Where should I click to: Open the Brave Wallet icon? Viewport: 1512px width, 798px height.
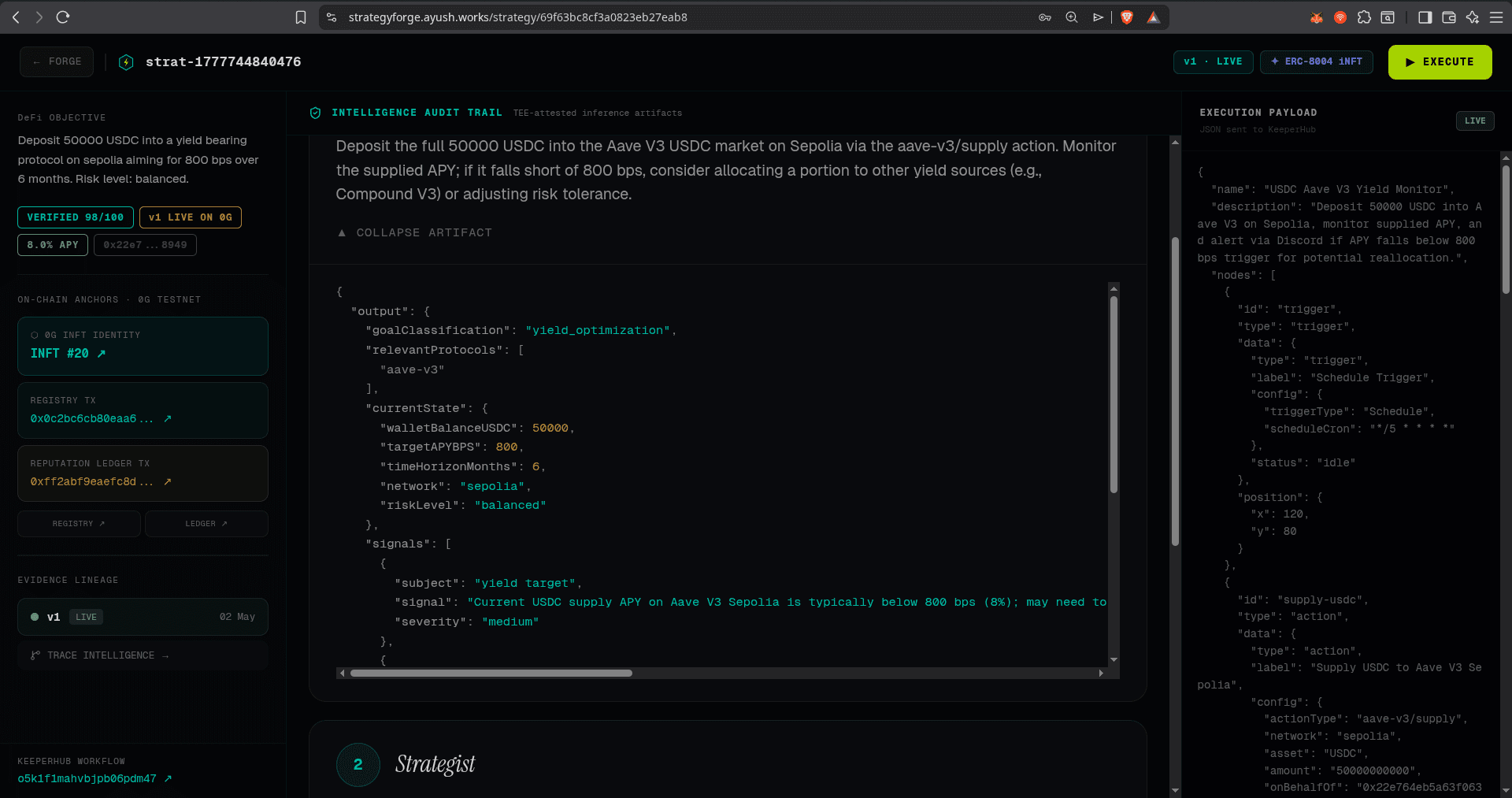click(1448, 17)
